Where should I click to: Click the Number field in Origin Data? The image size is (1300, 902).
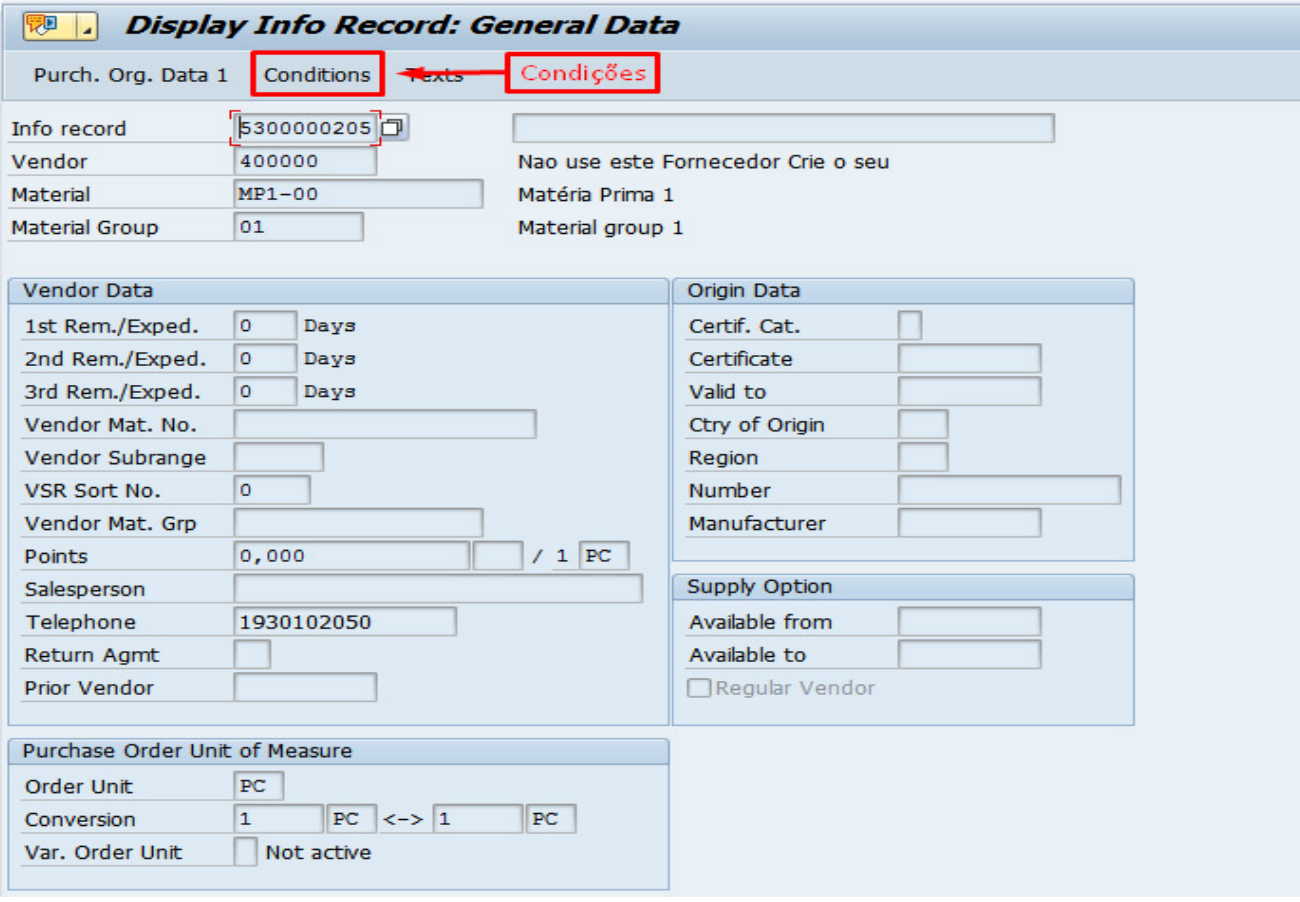pyautogui.click(x=1009, y=490)
